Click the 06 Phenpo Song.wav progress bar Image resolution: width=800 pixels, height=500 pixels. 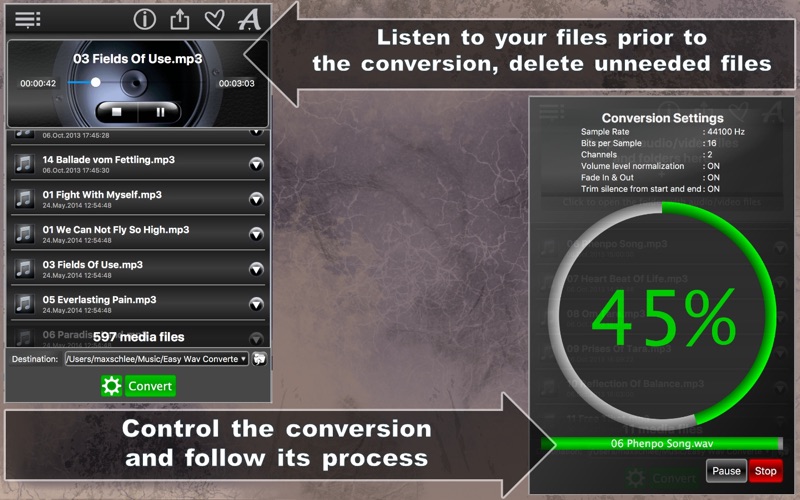tap(662, 443)
